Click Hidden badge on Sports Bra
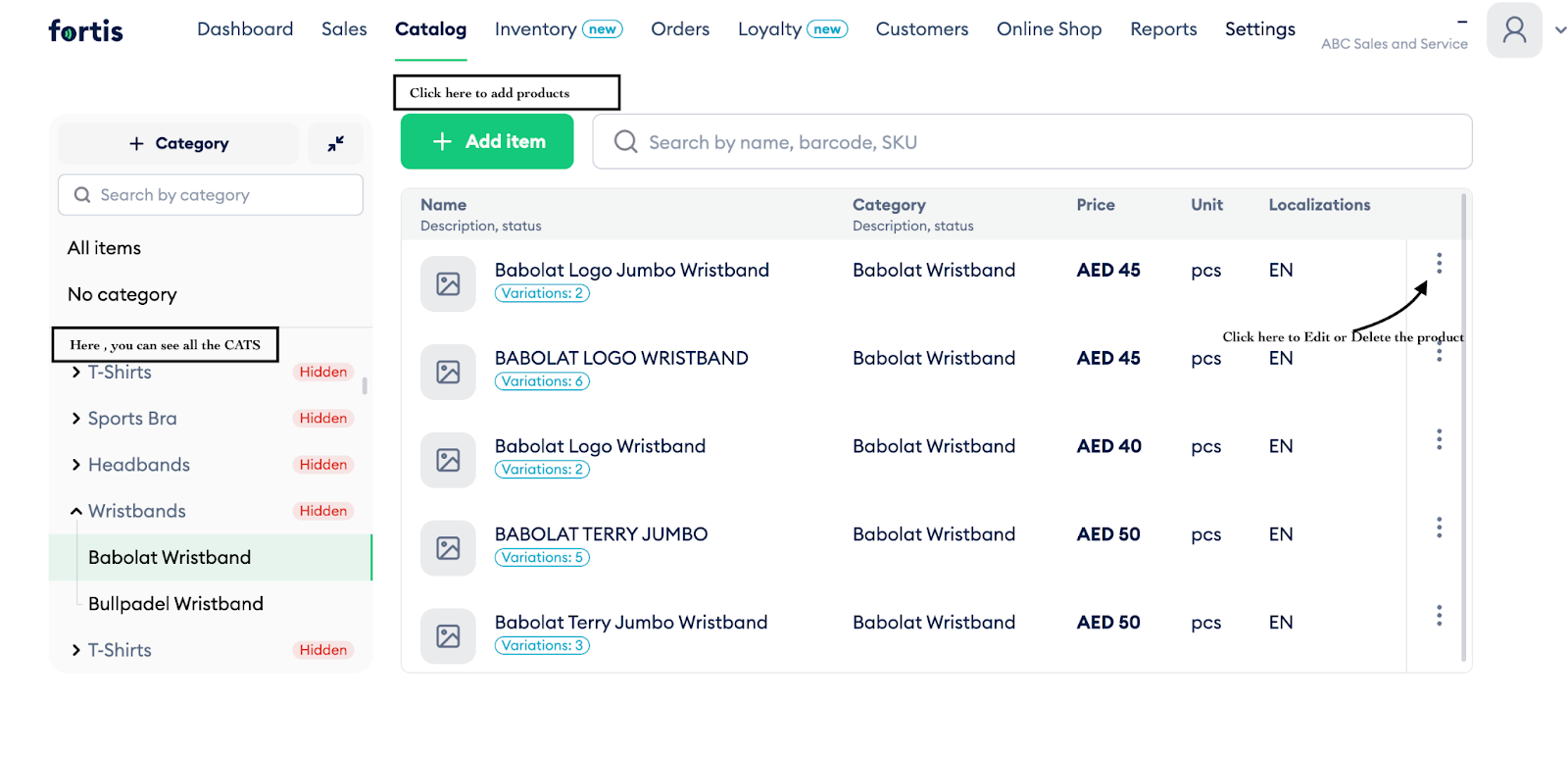 tap(323, 419)
